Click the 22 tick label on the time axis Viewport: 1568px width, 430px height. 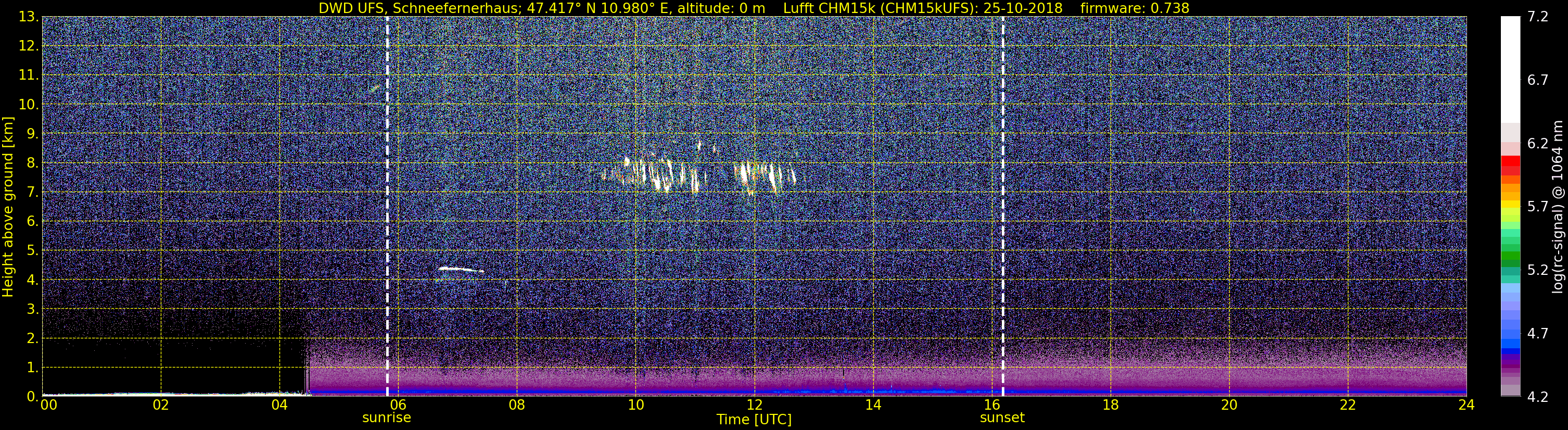(1348, 406)
